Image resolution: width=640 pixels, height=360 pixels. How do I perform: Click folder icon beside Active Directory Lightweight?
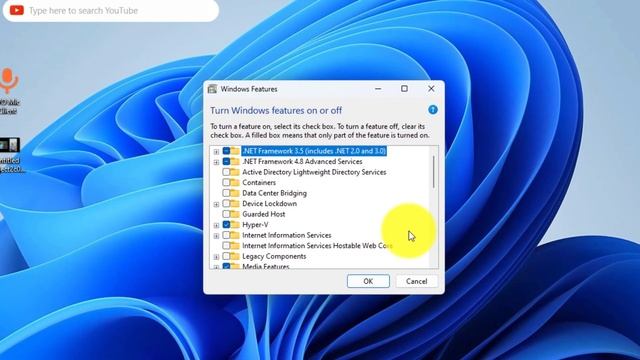(235, 172)
